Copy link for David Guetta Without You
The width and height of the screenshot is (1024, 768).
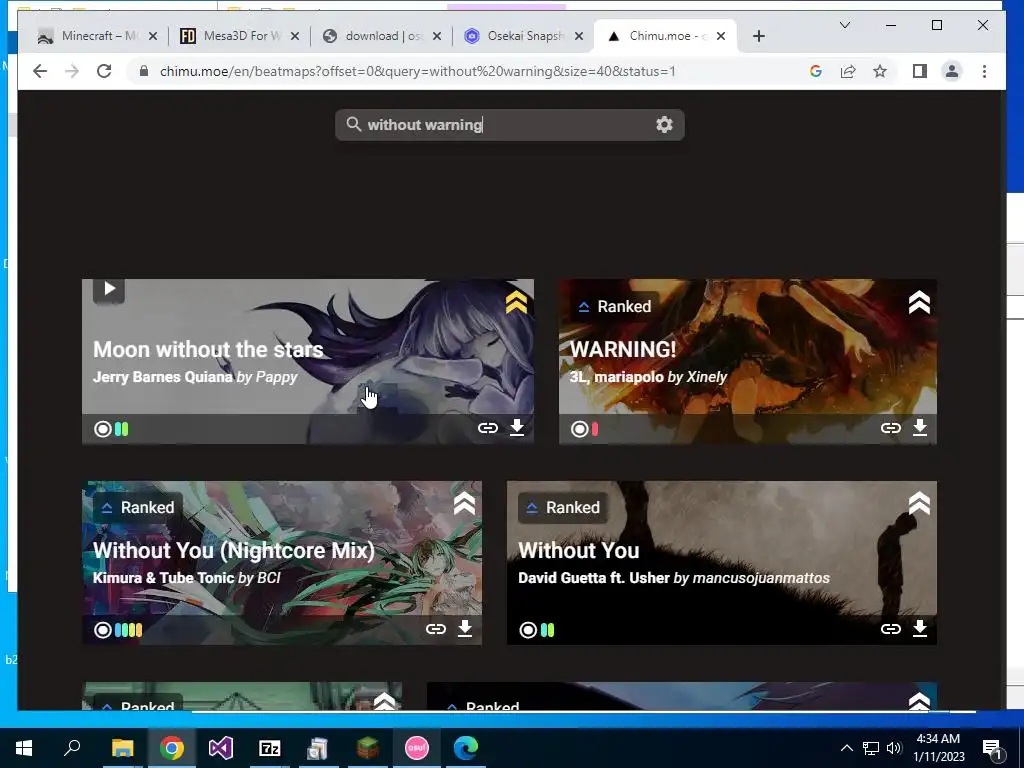(891, 628)
